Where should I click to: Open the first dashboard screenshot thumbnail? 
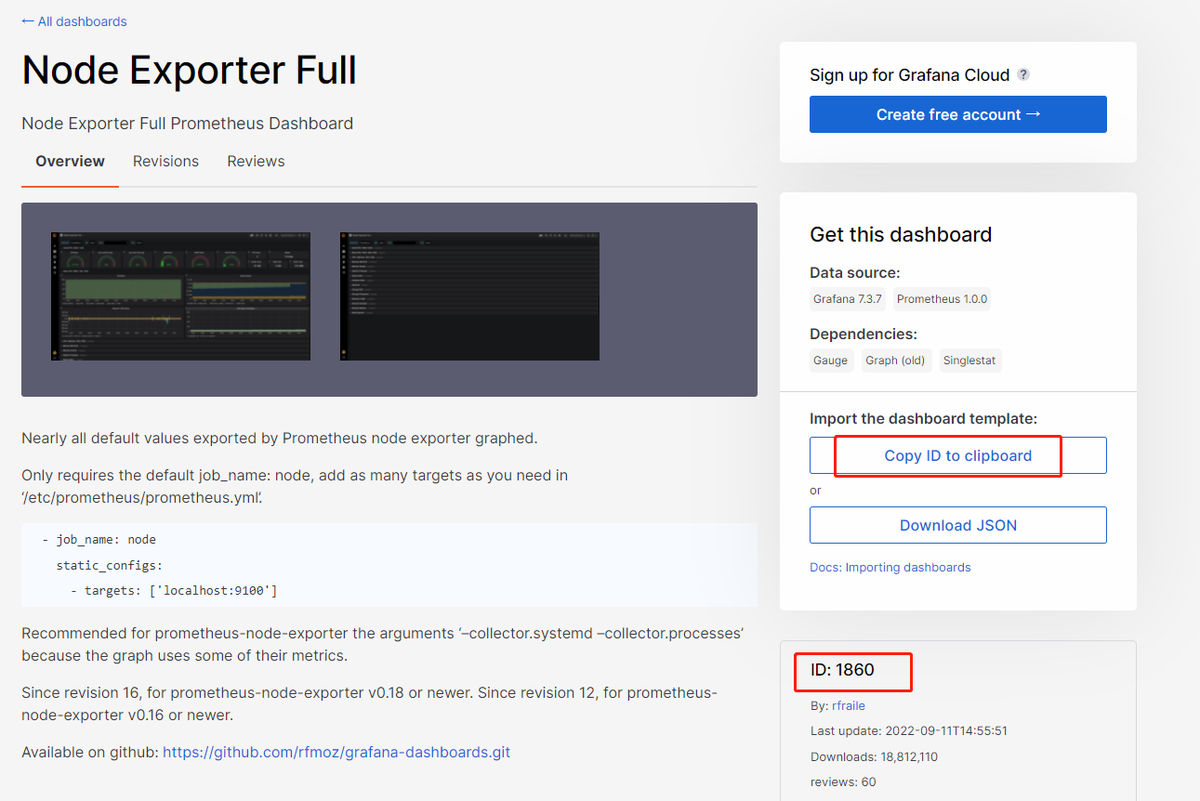[x=181, y=296]
